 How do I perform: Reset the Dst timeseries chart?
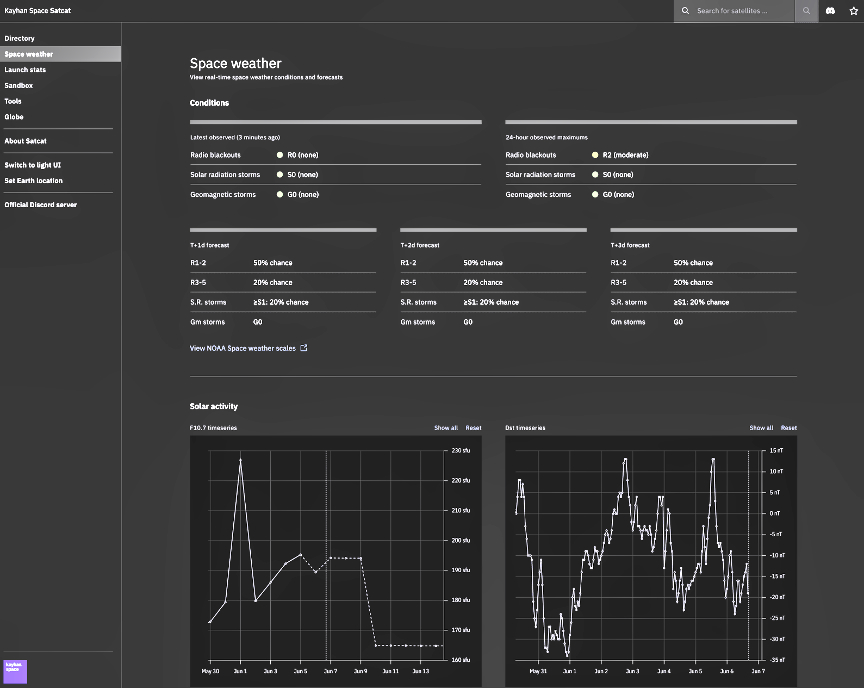tap(789, 428)
